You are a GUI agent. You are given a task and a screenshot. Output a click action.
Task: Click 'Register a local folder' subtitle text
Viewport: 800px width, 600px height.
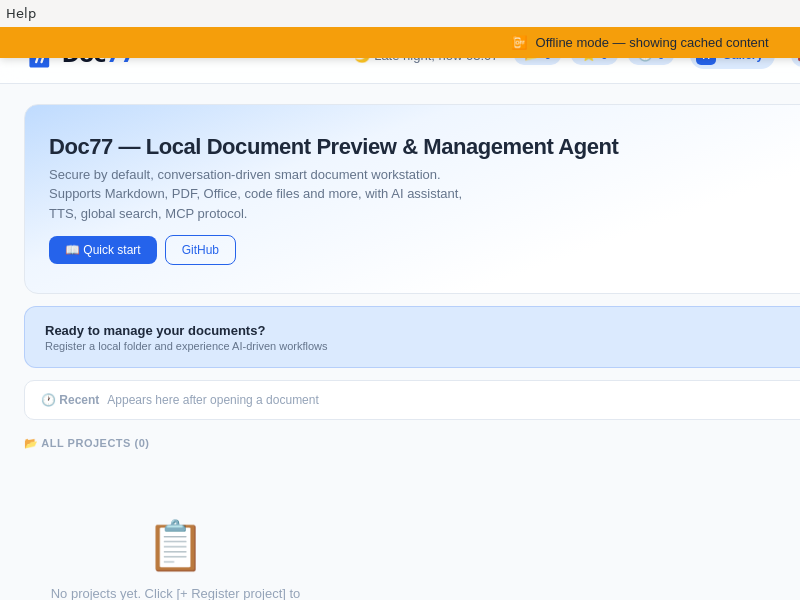point(186,346)
